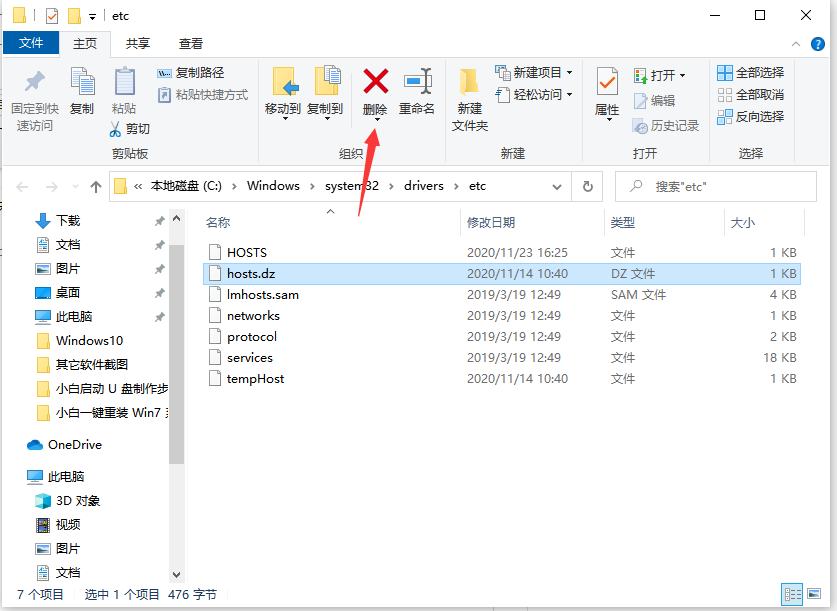The width and height of the screenshot is (837, 611).
Task: Create a New folder (新建文件夹)
Action: tap(470, 99)
